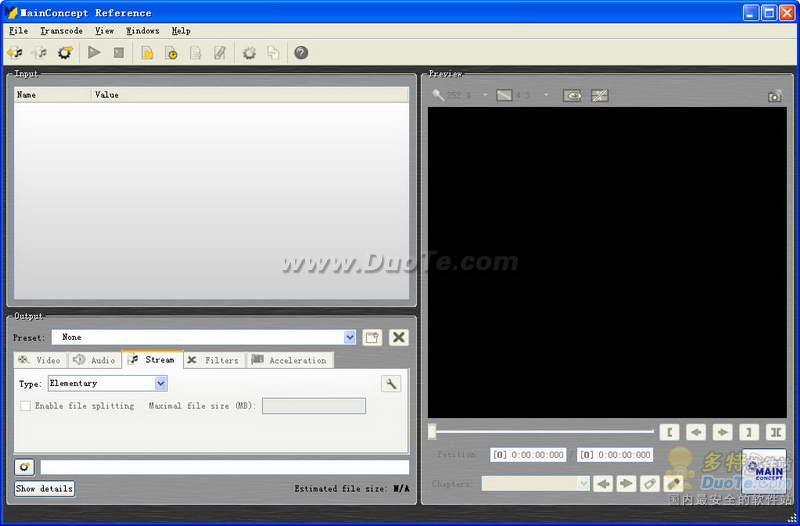Open the File menu
Viewport: 800px width, 526px height.
[x=18, y=31]
